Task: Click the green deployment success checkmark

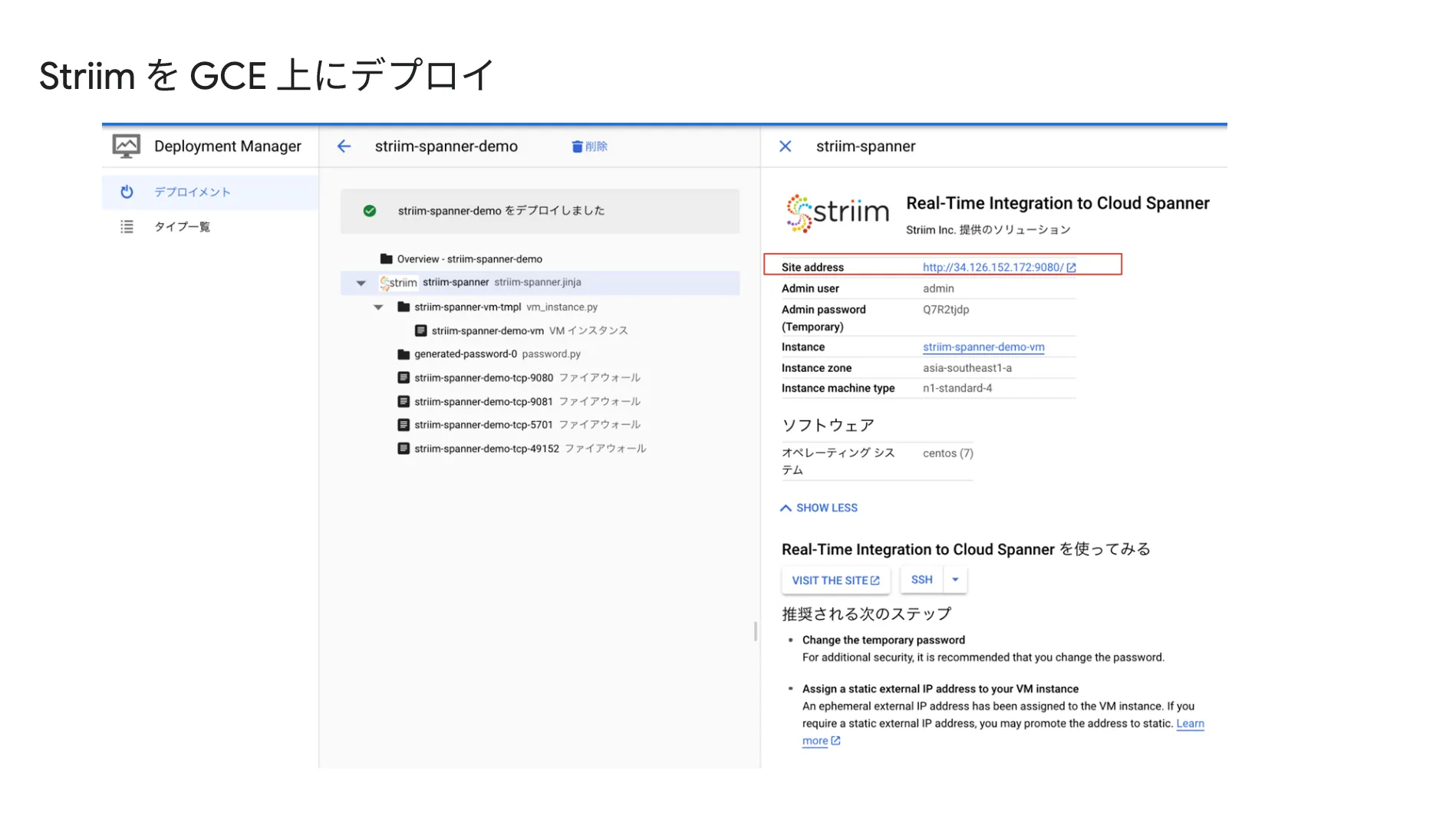Action: coord(370,211)
